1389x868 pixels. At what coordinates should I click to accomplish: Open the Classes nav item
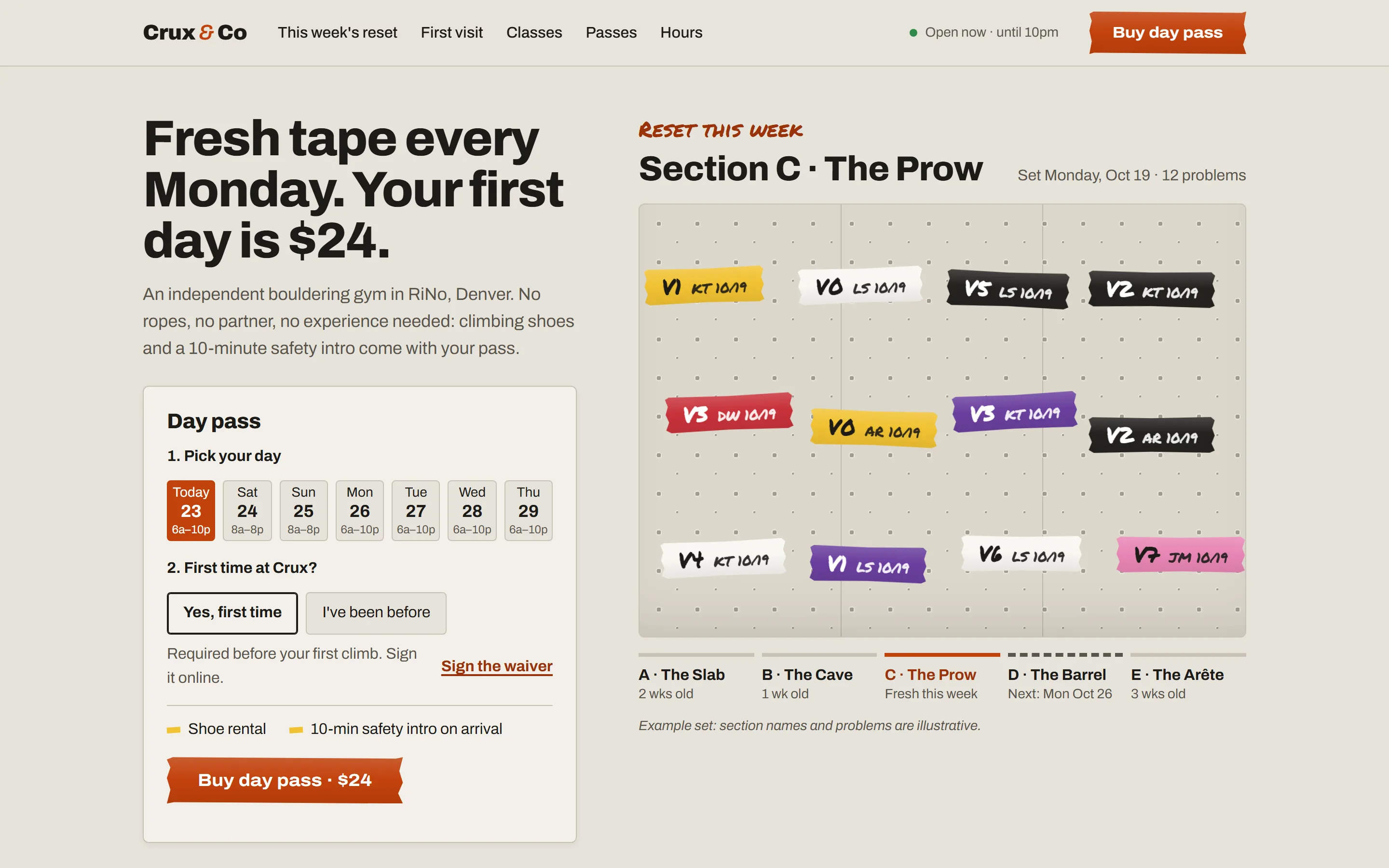(x=534, y=33)
